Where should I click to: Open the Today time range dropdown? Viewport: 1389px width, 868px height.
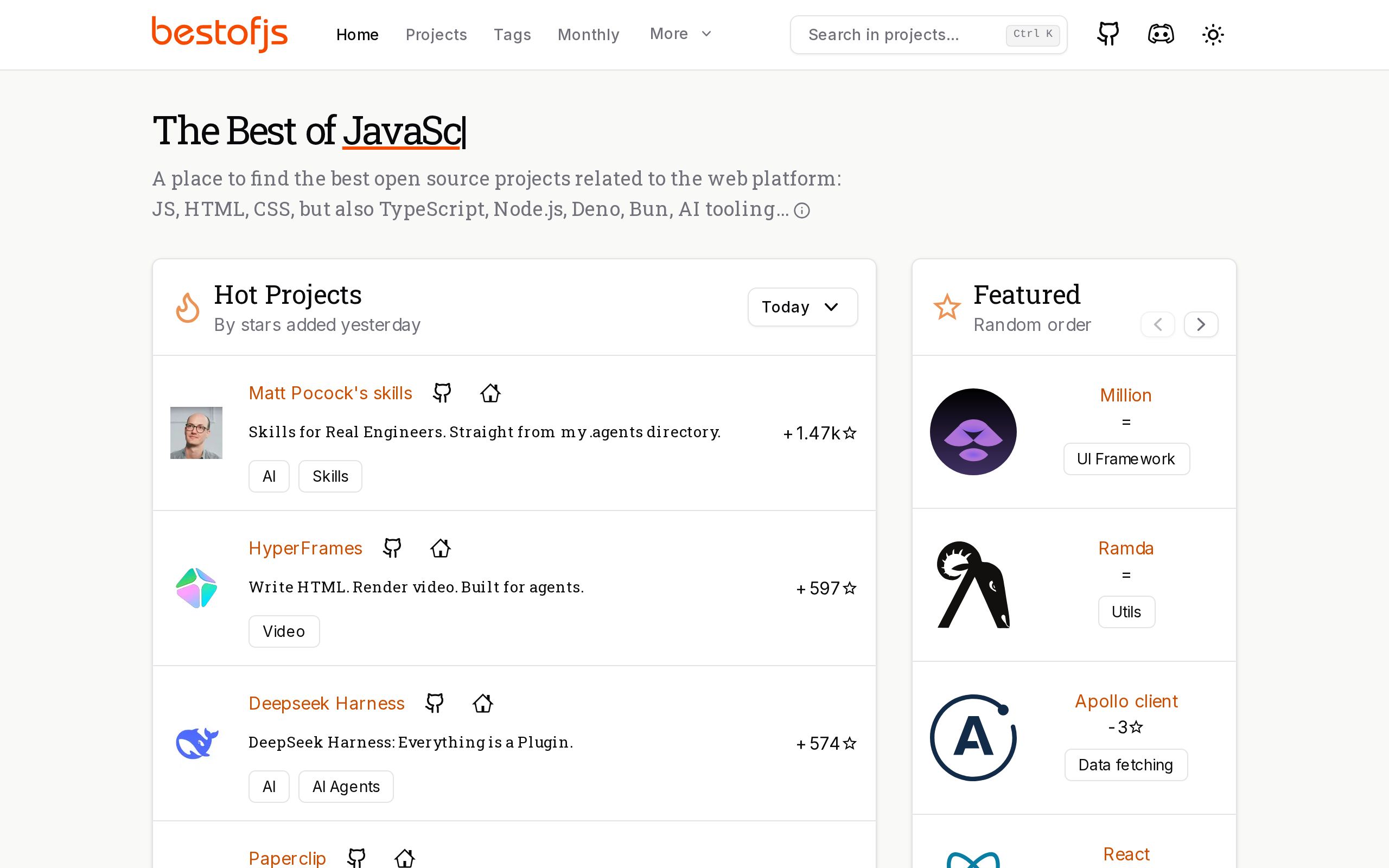click(802, 307)
